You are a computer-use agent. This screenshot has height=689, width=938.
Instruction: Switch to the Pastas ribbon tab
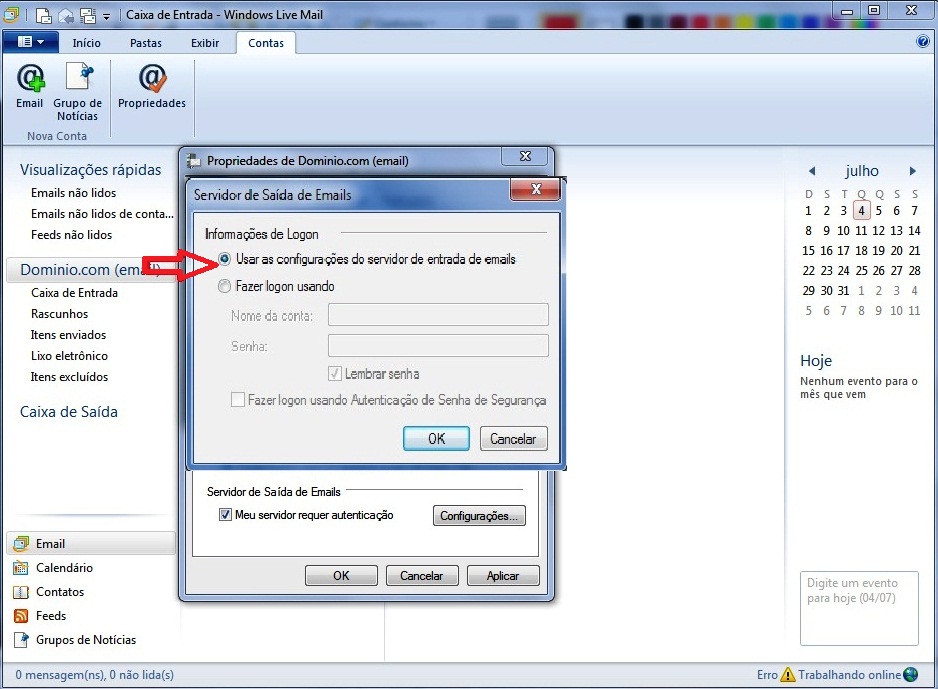tap(146, 43)
